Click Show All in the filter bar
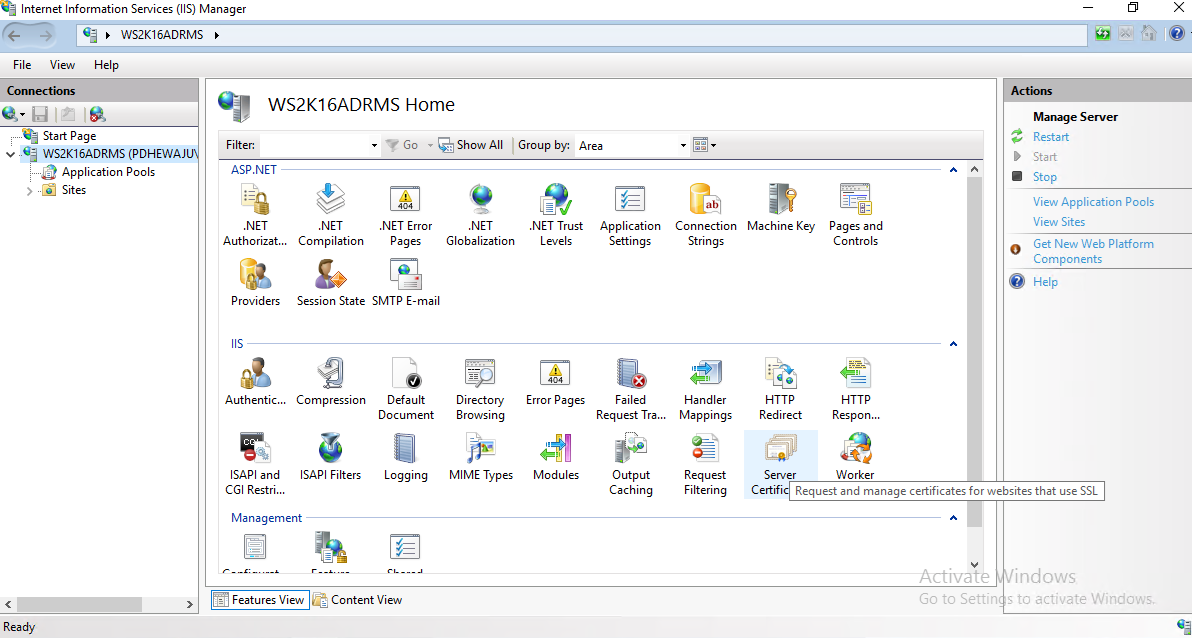Image resolution: width=1192 pixels, height=638 pixels. 471,145
